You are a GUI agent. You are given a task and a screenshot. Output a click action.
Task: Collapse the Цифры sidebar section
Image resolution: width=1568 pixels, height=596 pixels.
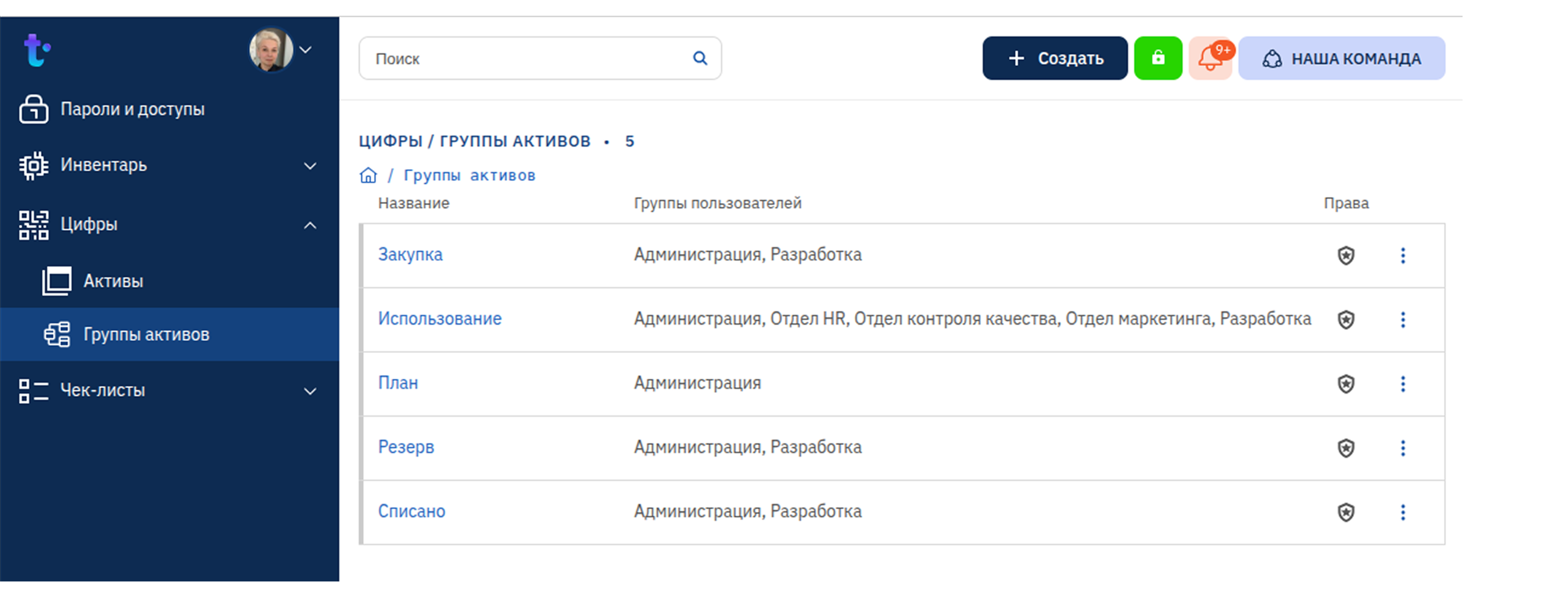pyautogui.click(x=310, y=226)
